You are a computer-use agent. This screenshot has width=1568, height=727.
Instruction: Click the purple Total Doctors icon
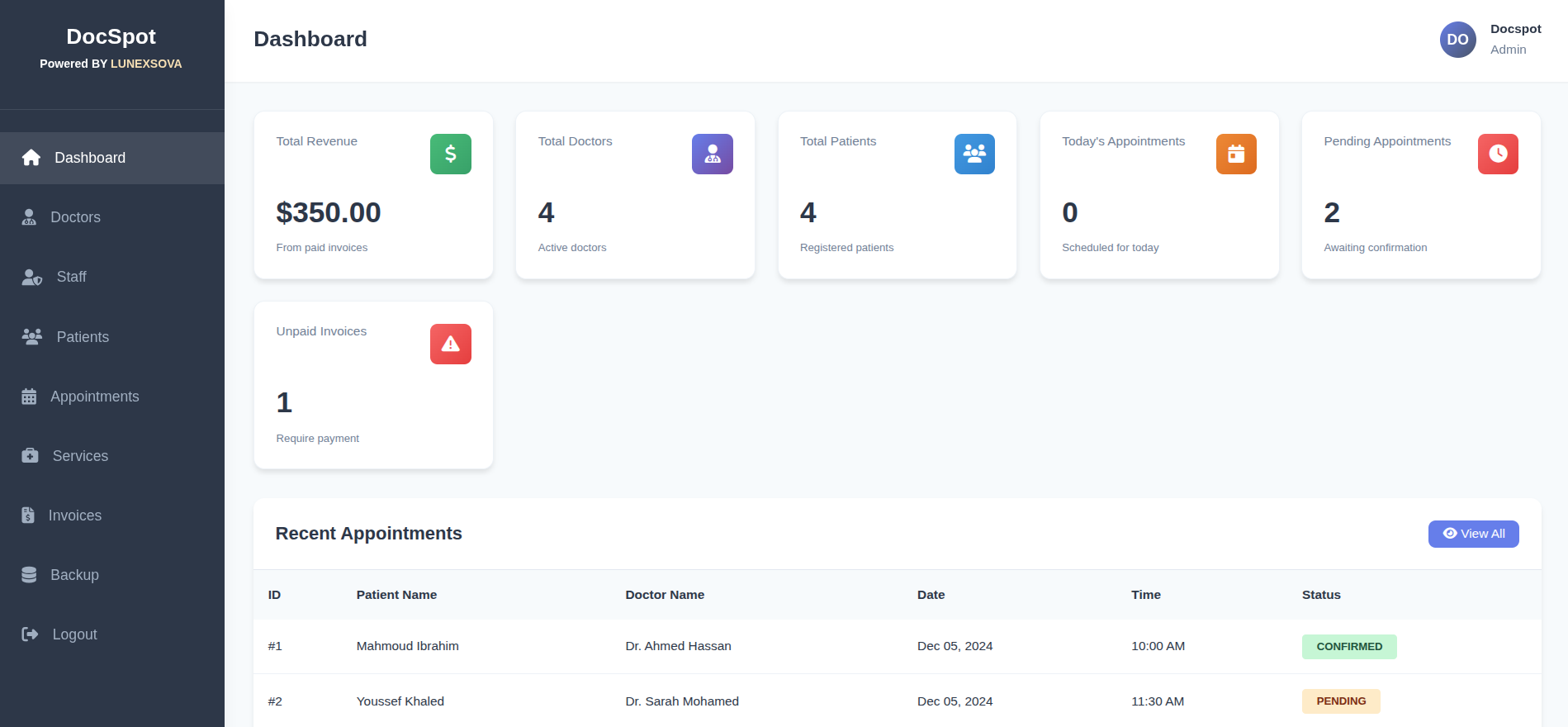(x=713, y=154)
